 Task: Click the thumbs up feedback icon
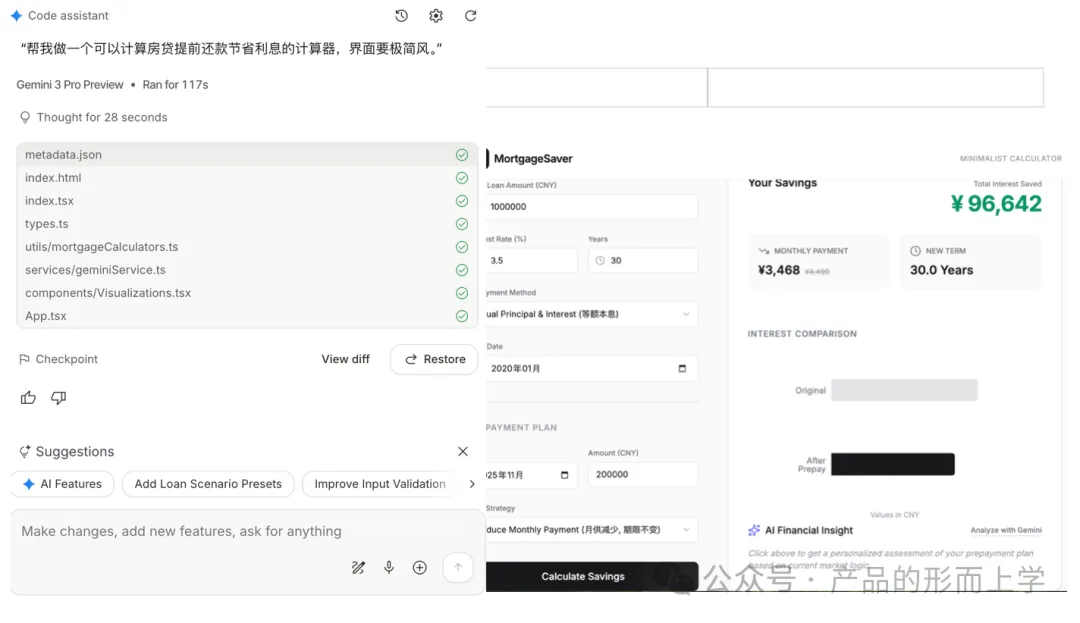pos(28,398)
